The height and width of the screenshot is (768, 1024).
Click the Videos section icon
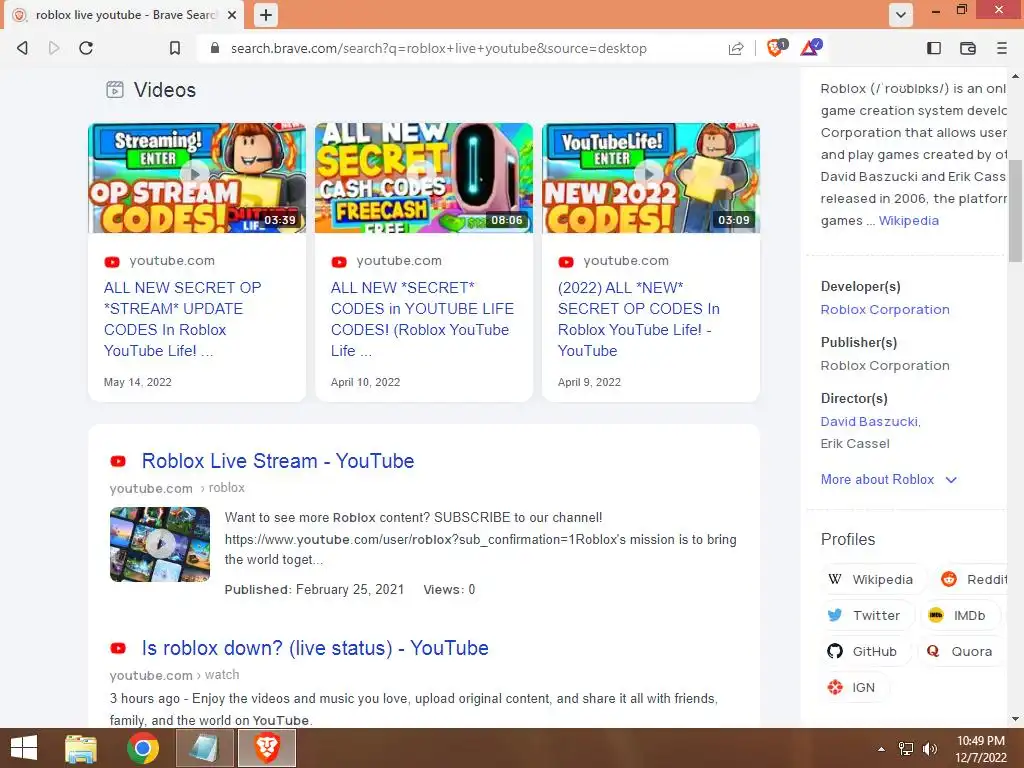pos(114,89)
